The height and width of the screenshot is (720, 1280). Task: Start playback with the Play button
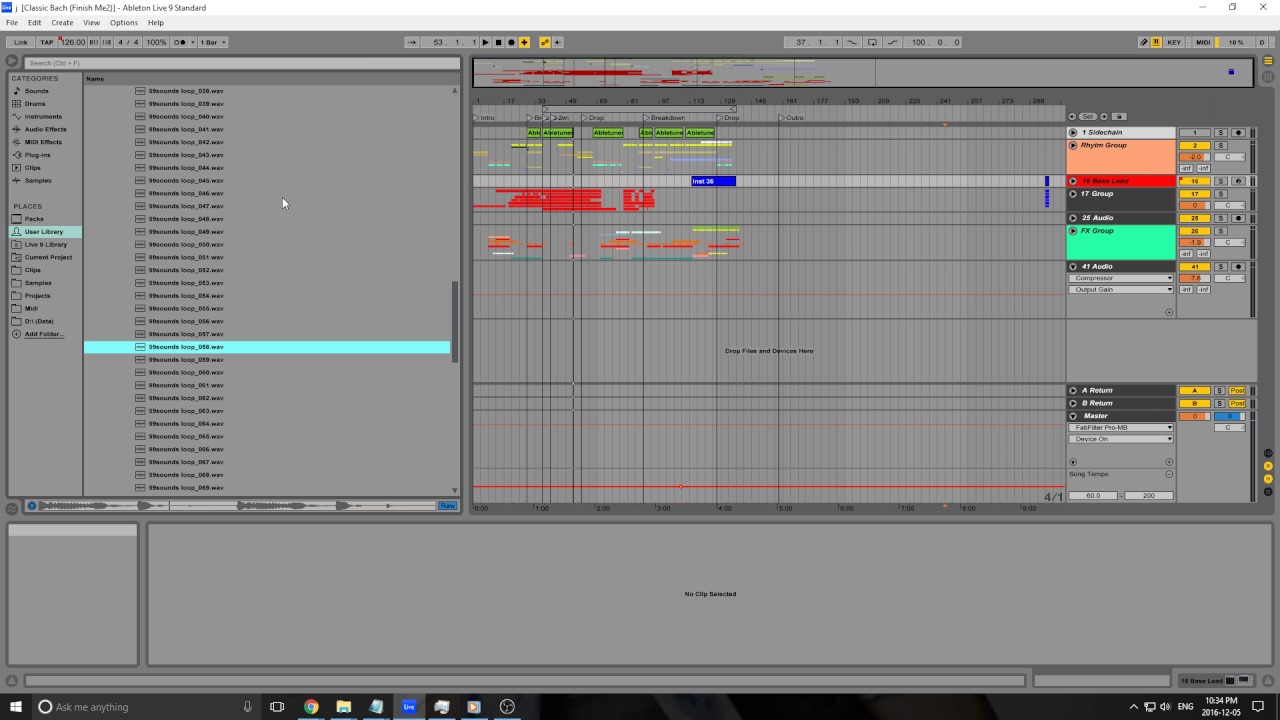pos(486,42)
